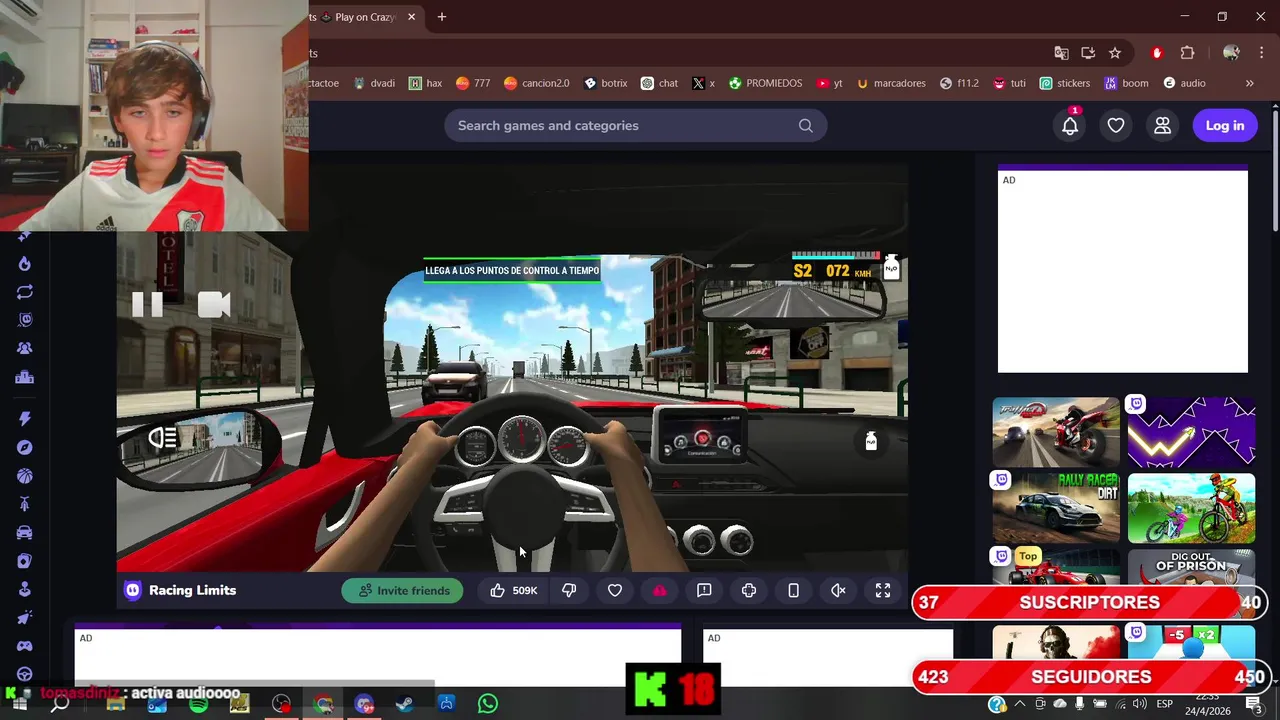
Task: Open the botrix bookmark
Action: pyautogui.click(x=605, y=83)
